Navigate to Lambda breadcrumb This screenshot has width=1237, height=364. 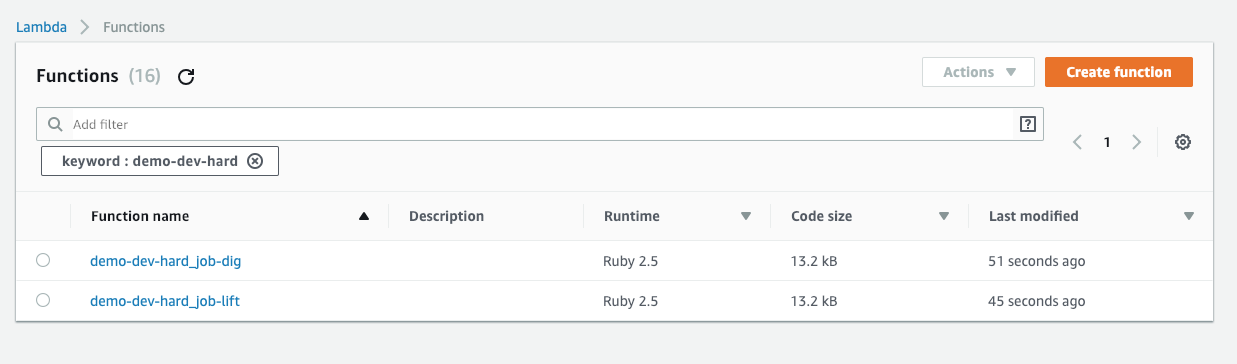(x=41, y=27)
